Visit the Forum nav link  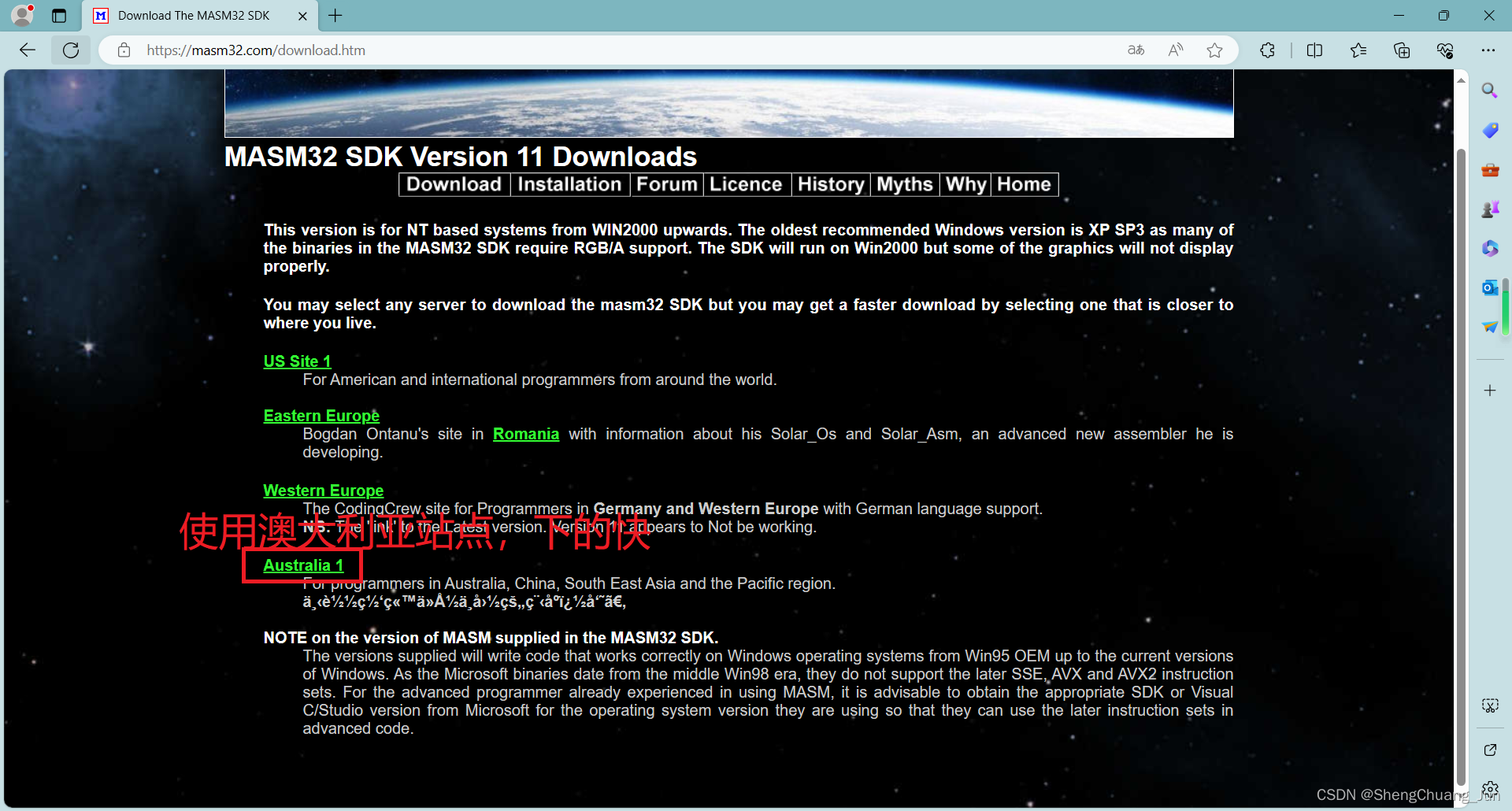[666, 184]
